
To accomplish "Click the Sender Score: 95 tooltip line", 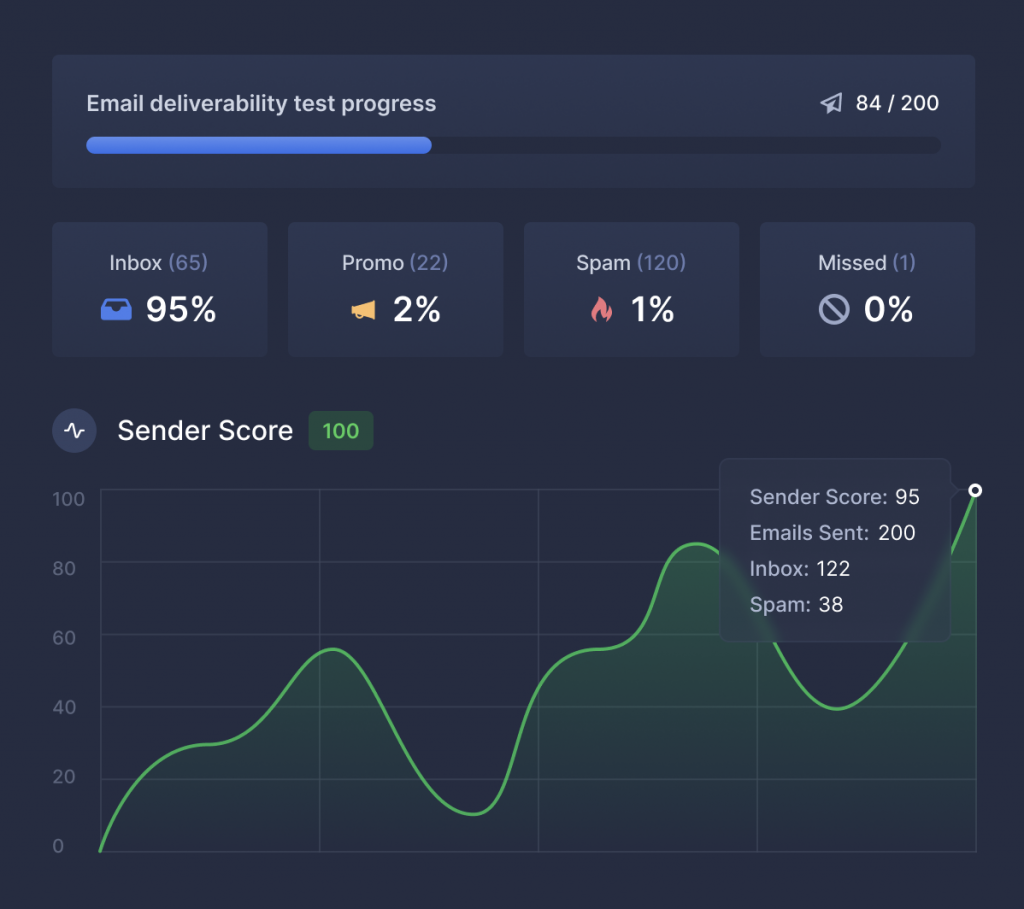I will click(x=834, y=497).
